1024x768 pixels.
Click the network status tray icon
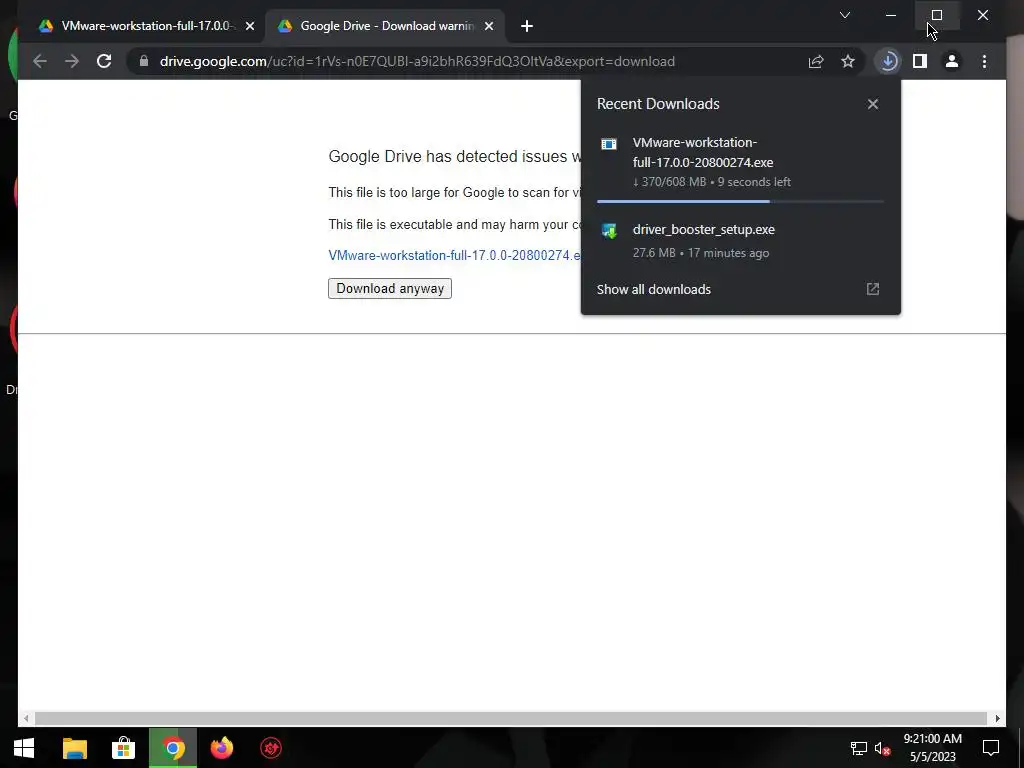[x=858, y=748]
